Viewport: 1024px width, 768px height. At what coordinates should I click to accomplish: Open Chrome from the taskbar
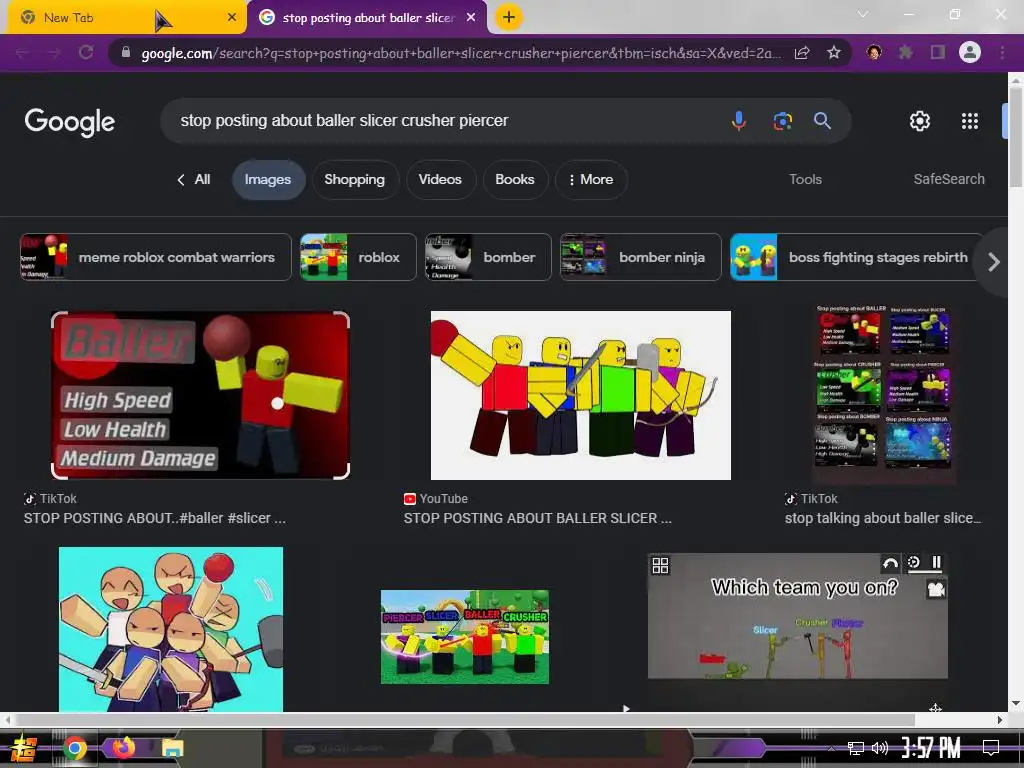[74, 748]
